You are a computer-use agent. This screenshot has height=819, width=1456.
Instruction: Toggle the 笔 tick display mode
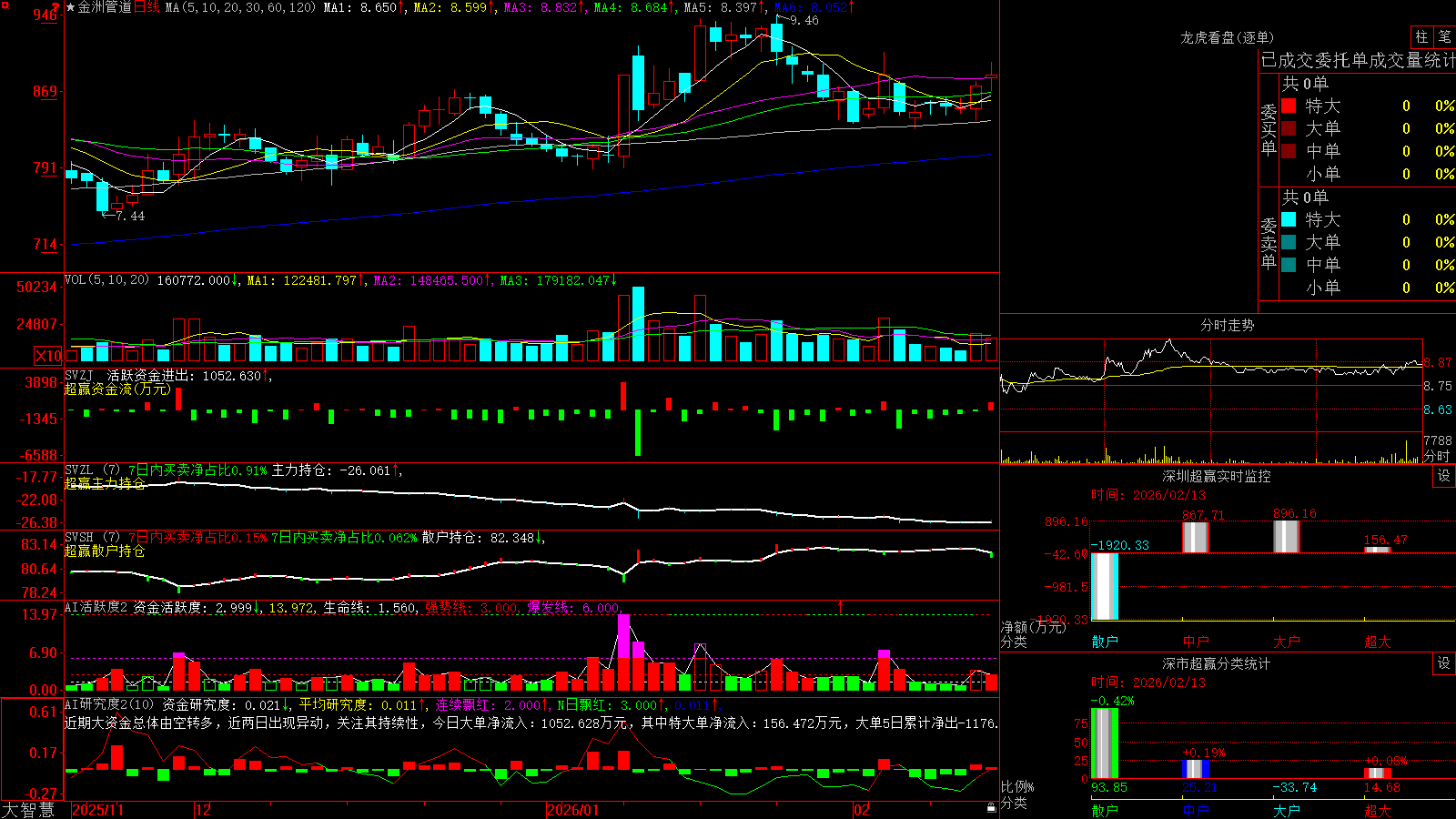pos(1444,36)
